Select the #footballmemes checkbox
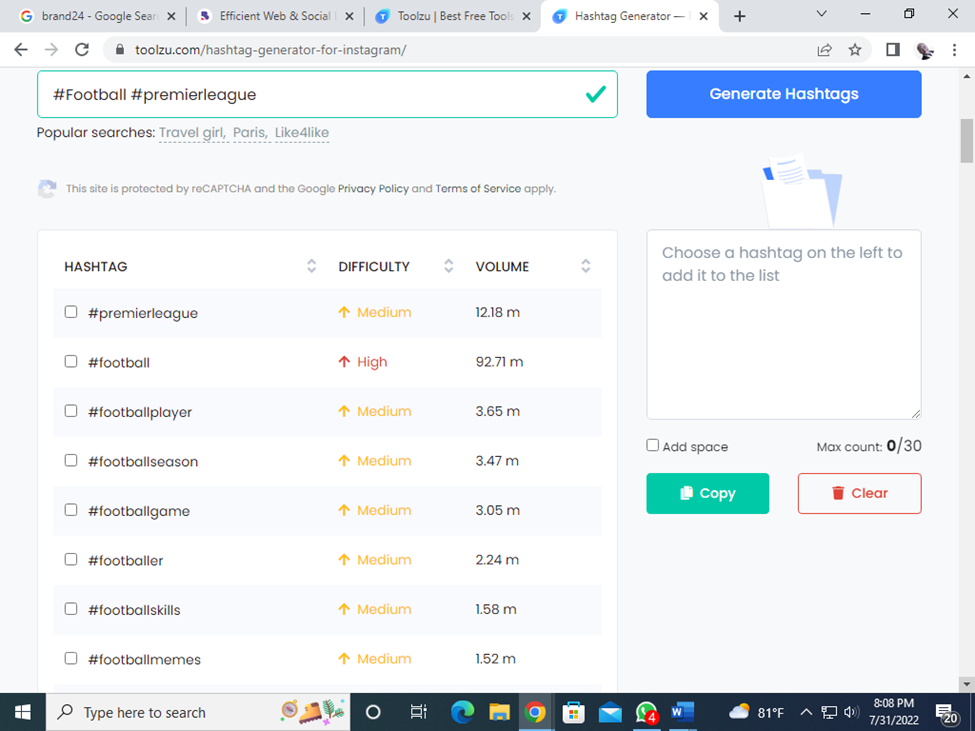Viewport: 975px width, 731px height. pyautogui.click(x=71, y=658)
